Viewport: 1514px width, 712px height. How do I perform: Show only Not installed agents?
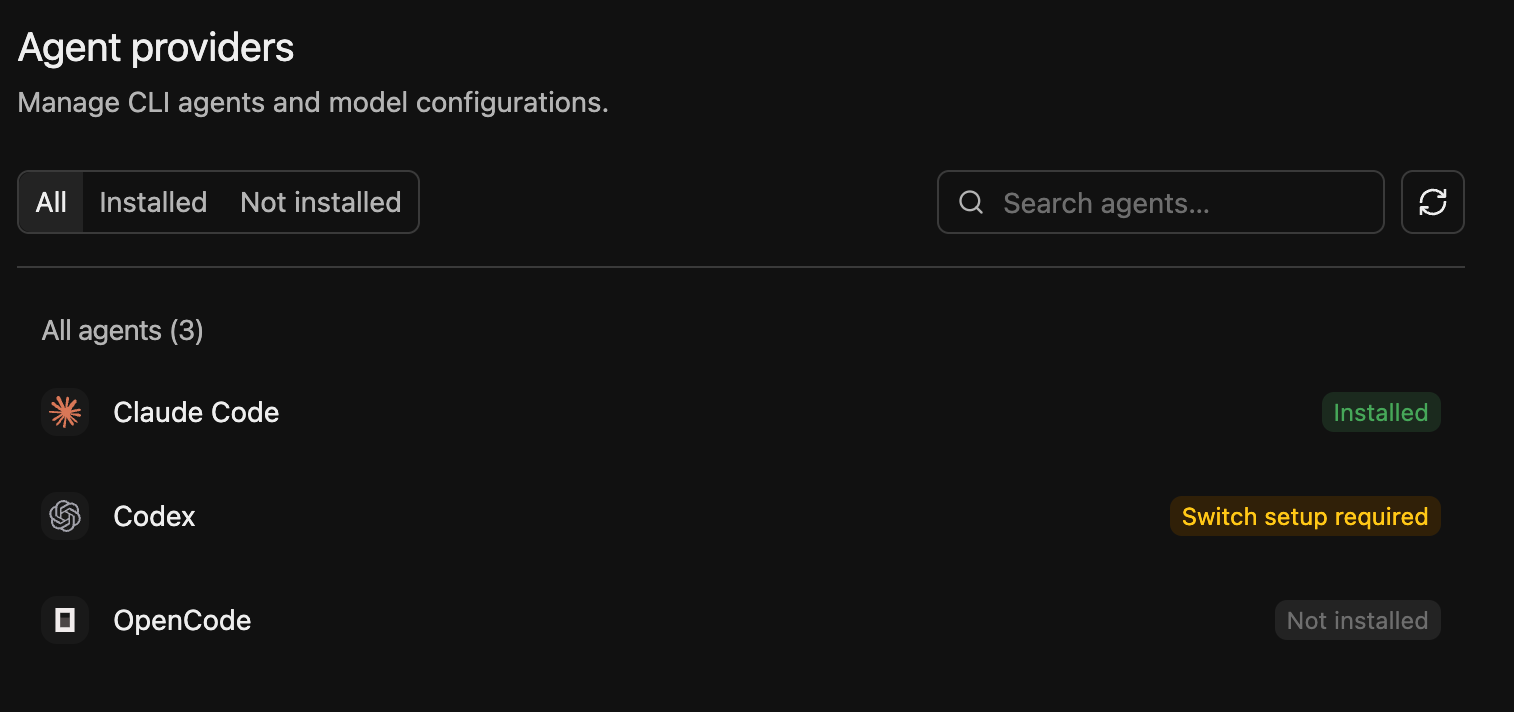(x=321, y=202)
